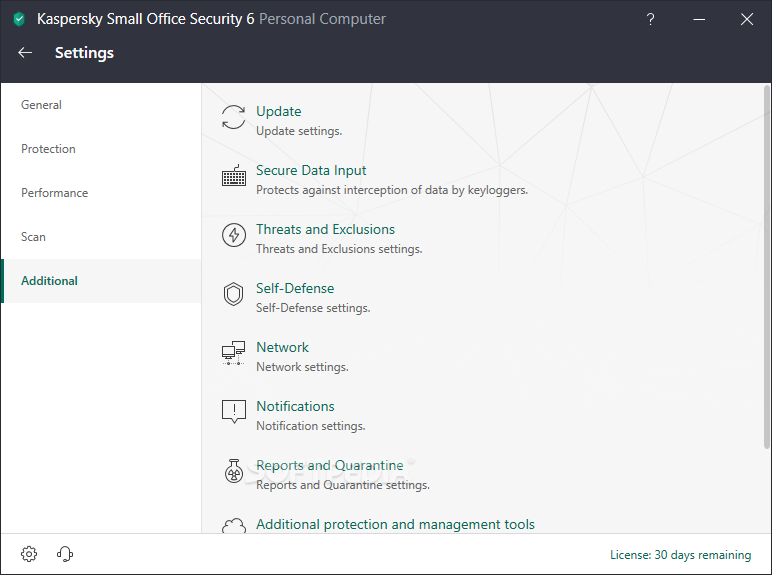This screenshot has width=772, height=575.
Task: Open the Notifications link
Action: (295, 406)
